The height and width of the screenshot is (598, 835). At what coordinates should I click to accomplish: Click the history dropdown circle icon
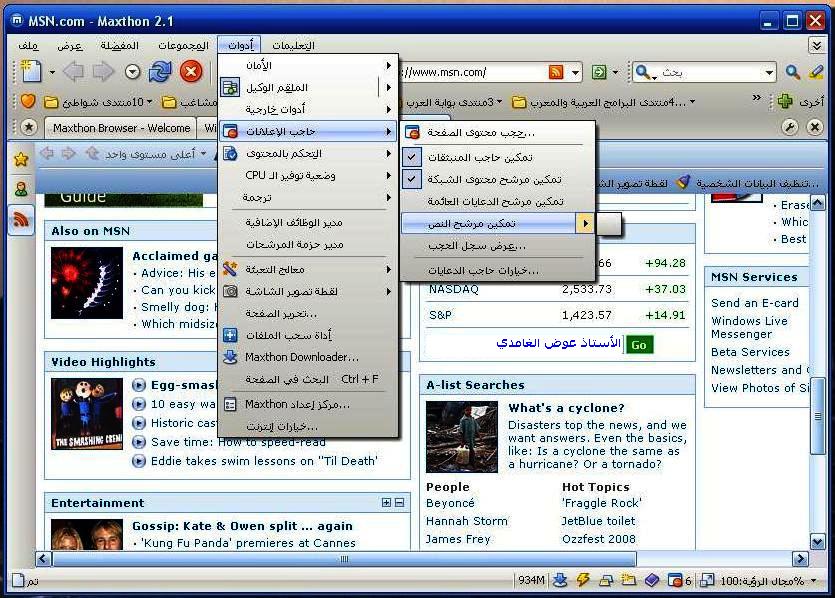pos(132,71)
